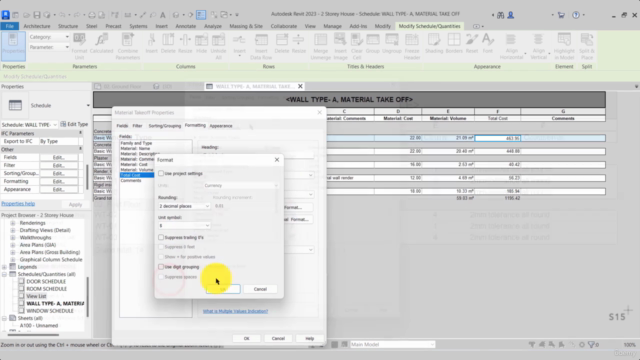This screenshot has width=640, height=360.
Task: Click the Edit Type button
Action: tap(74, 124)
